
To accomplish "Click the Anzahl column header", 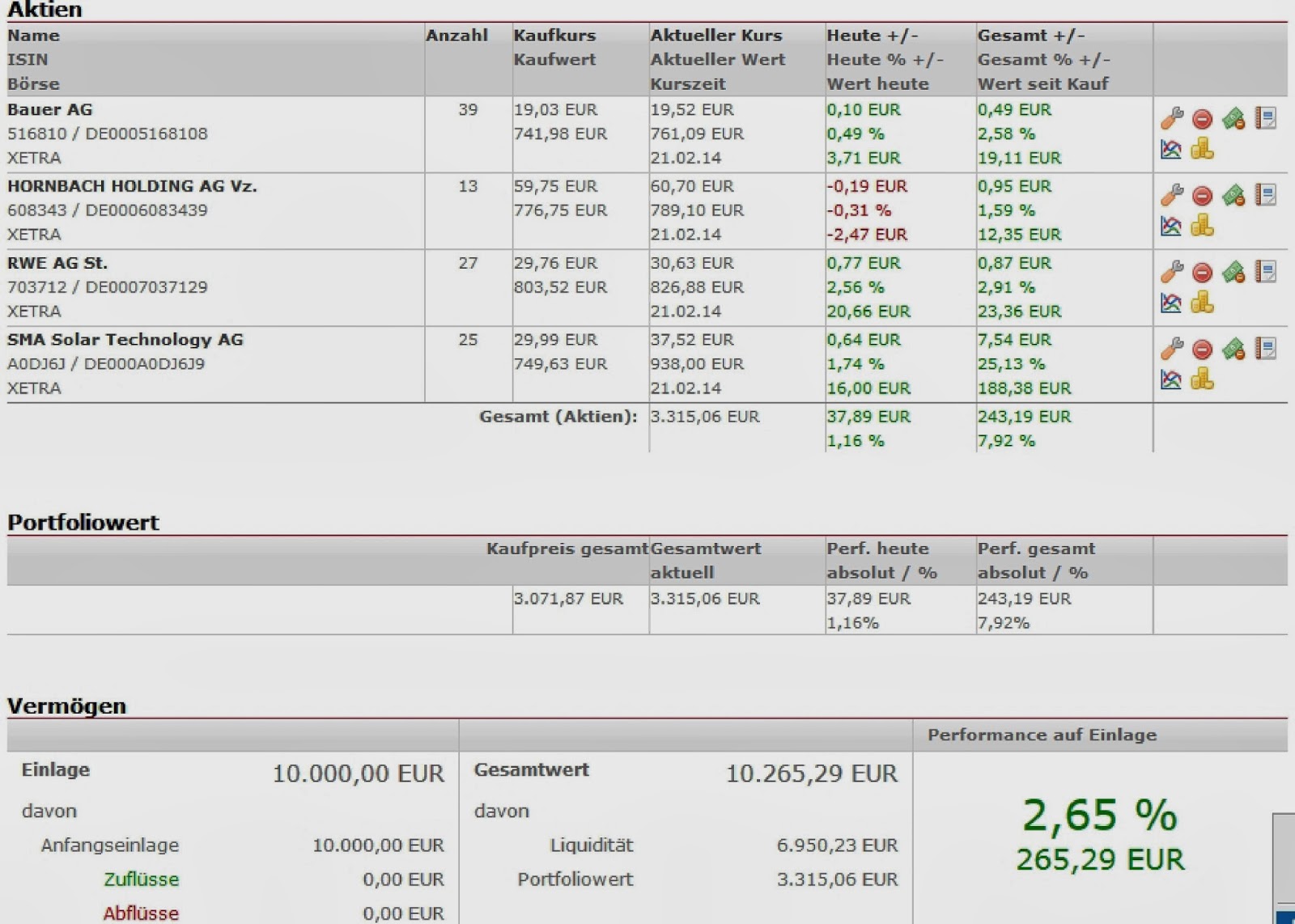I will pos(456,36).
